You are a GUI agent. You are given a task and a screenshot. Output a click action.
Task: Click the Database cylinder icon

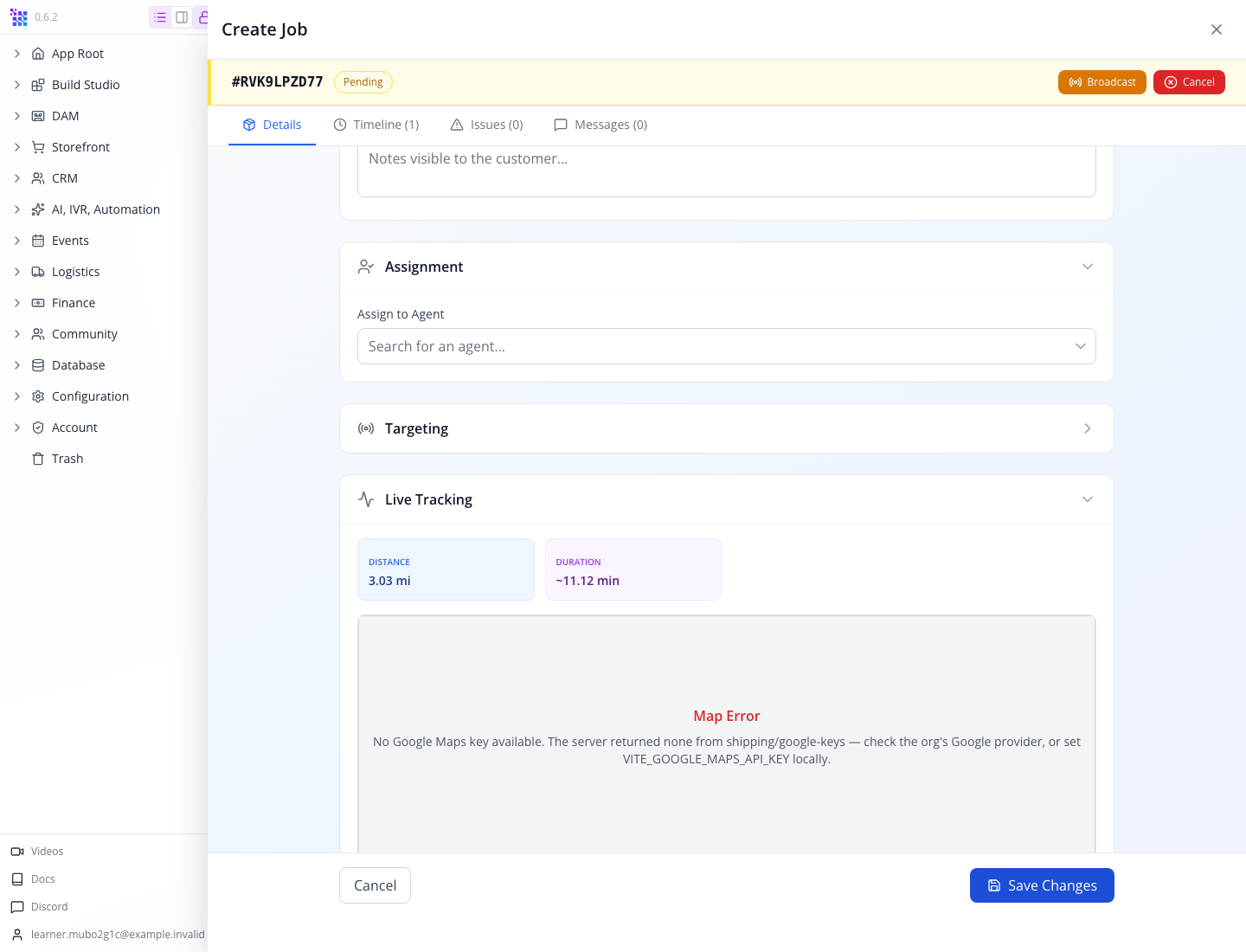tap(38, 365)
